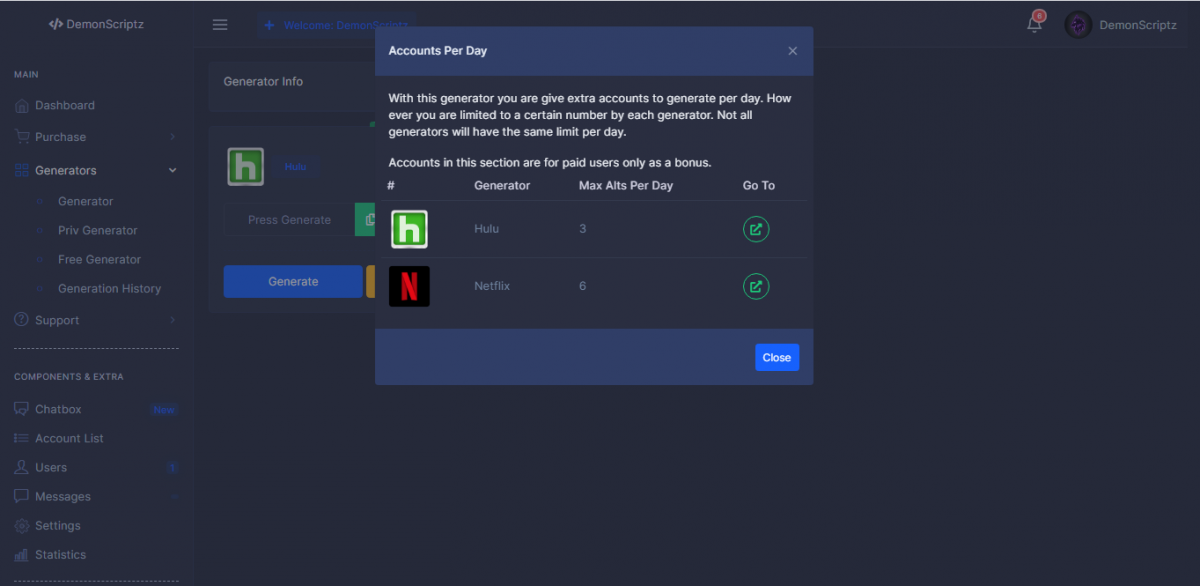Click the DemonScriptz logo in header
Screen dimensions: 1200x586
[96, 25]
